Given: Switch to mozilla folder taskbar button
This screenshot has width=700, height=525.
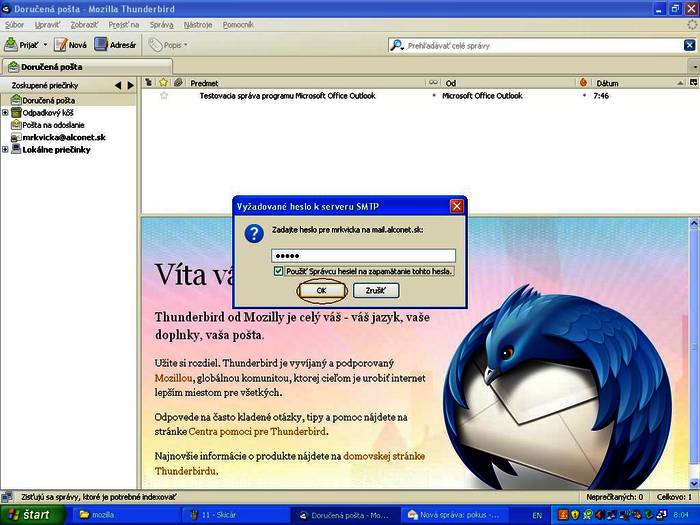Looking at the screenshot, I should 125,515.
